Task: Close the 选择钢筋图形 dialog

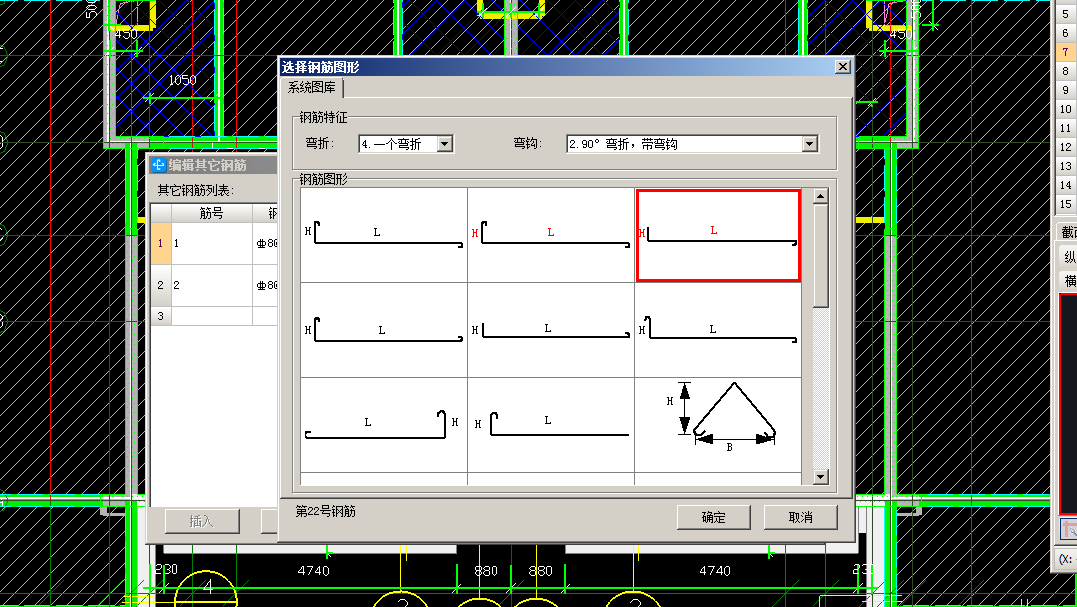Action: click(843, 67)
